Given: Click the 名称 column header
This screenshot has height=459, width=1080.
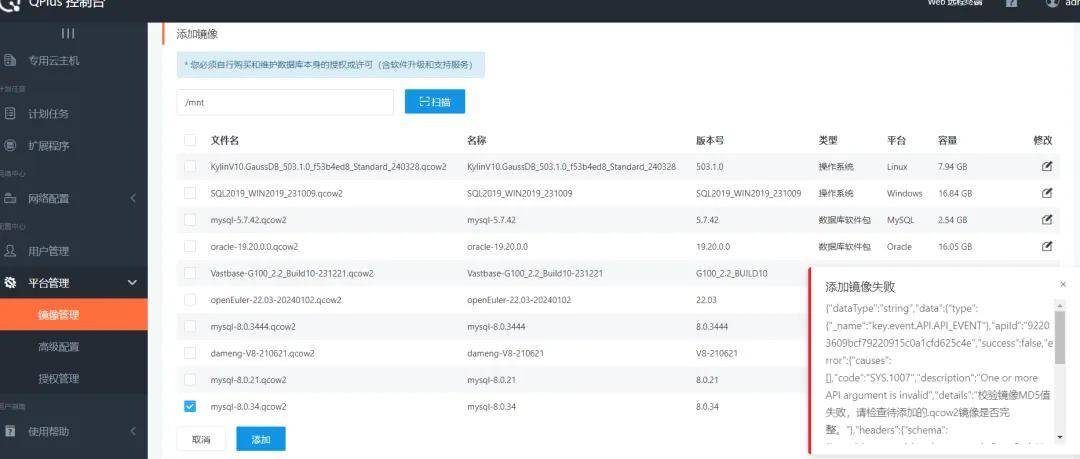Looking at the screenshot, I should [477, 140].
